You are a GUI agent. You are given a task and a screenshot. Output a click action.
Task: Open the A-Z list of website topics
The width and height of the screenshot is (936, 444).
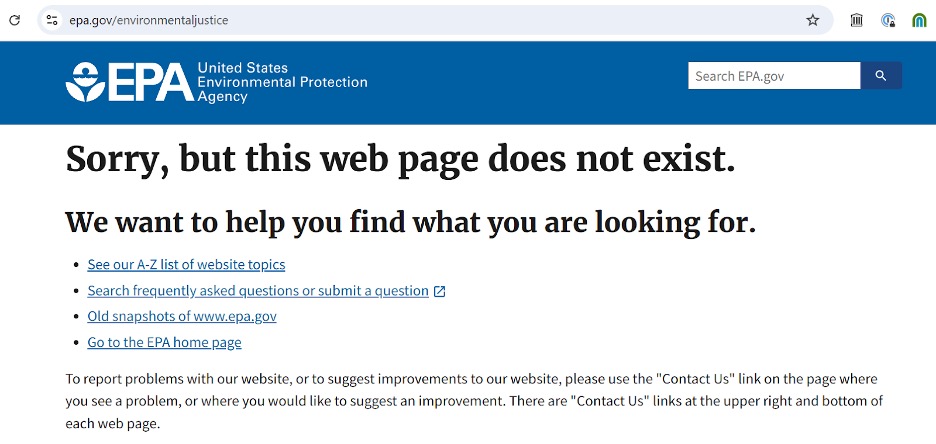pos(186,264)
